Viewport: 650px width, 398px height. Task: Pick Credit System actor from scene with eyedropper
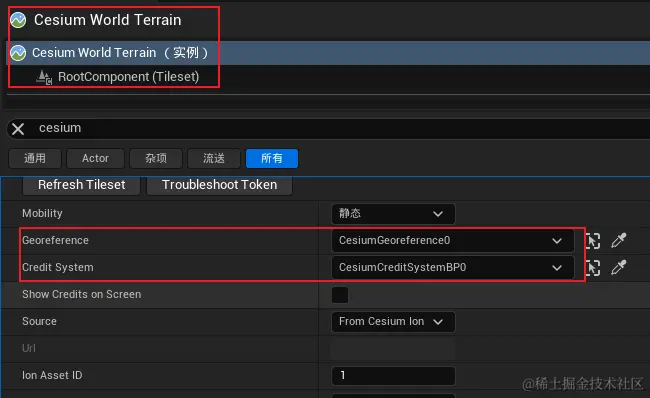click(x=618, y=267)
